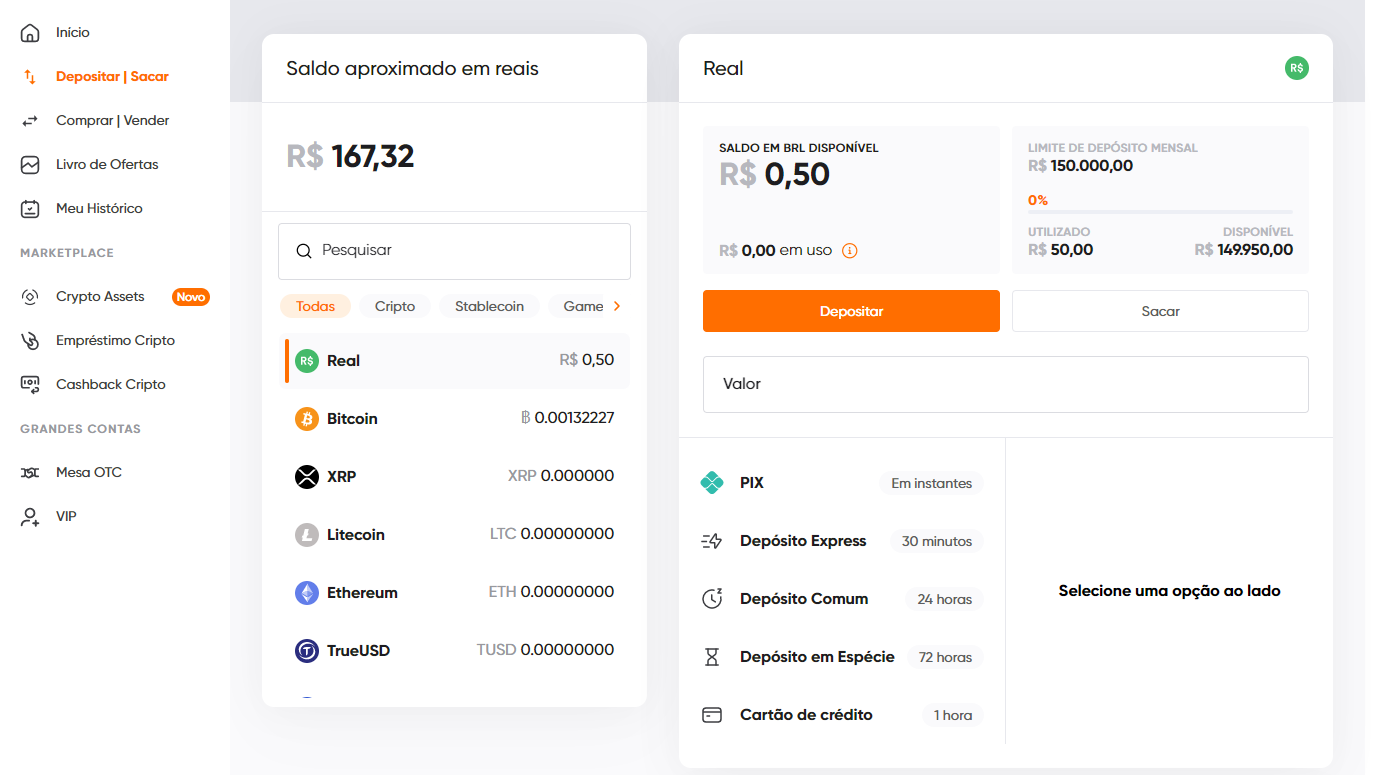Screen dimensions: 1381x775
Task: Click the R$ 149.950,00 disponível value
Action: [x=1244, y=250]
